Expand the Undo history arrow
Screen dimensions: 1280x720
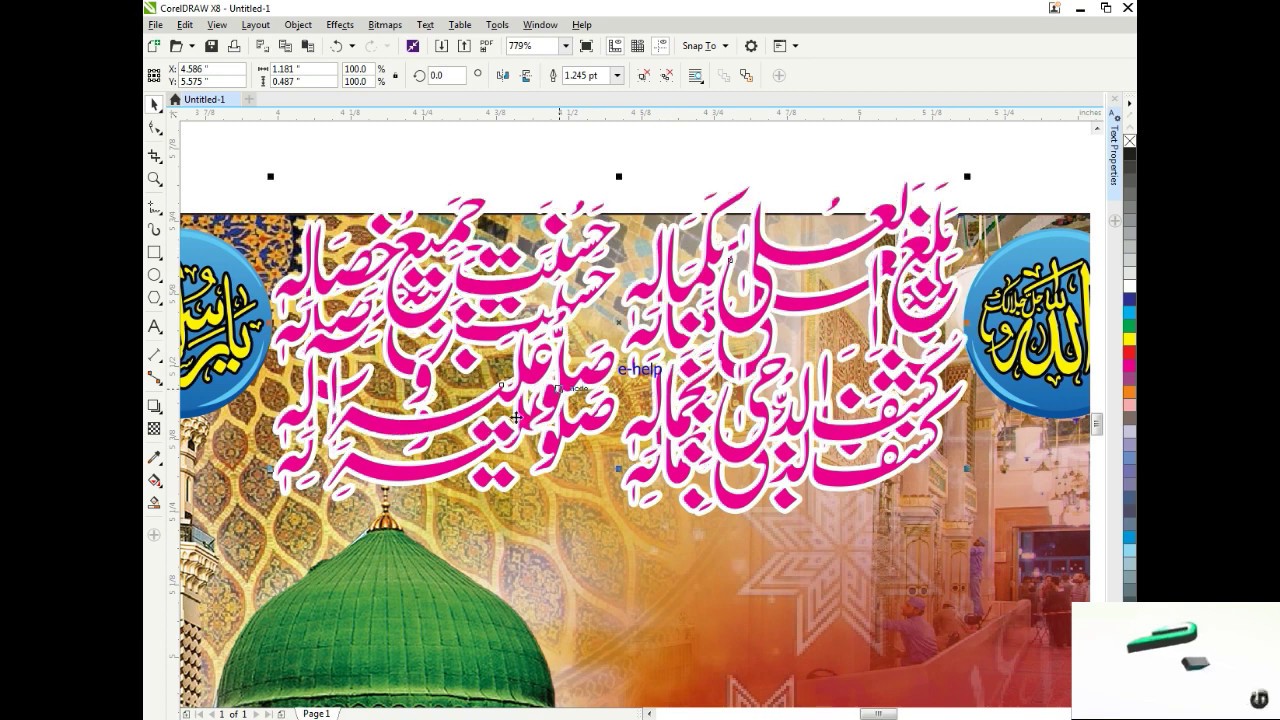tap(352, 46)
